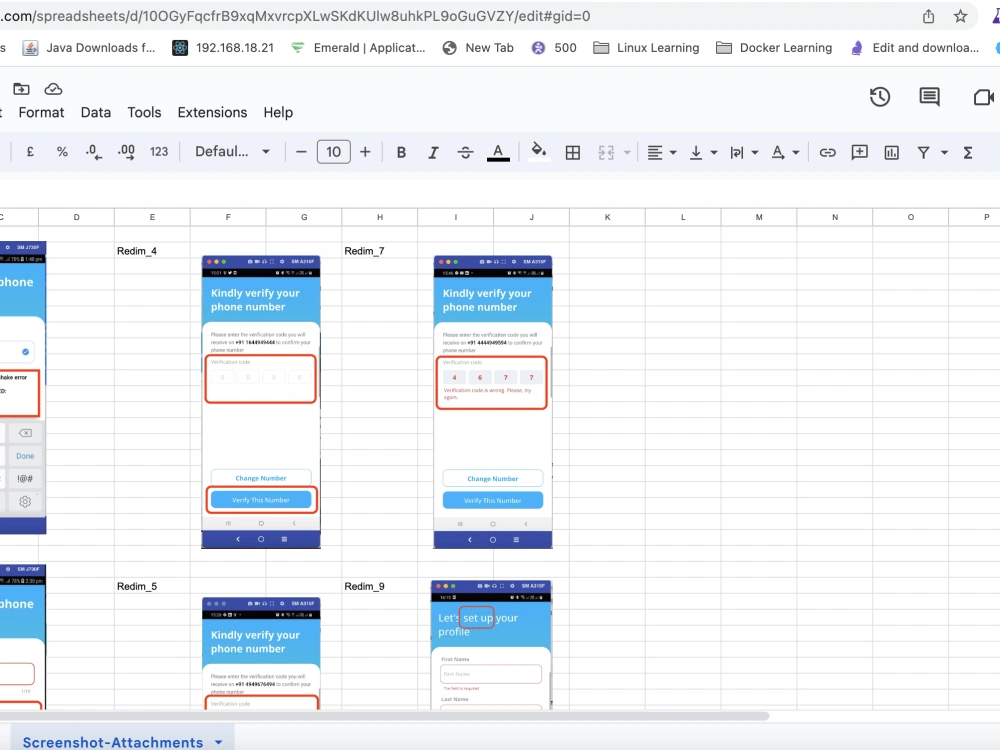
Task: Open the New Tab bookmark
Action: [x=478, y=48]
